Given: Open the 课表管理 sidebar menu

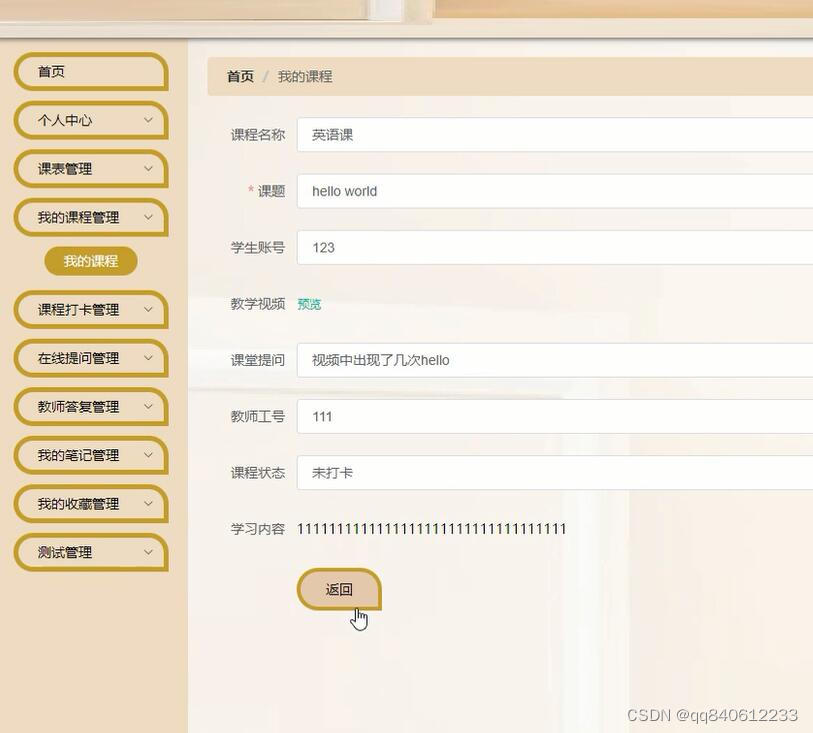Looking at the screenshot, I should [91, 168].
